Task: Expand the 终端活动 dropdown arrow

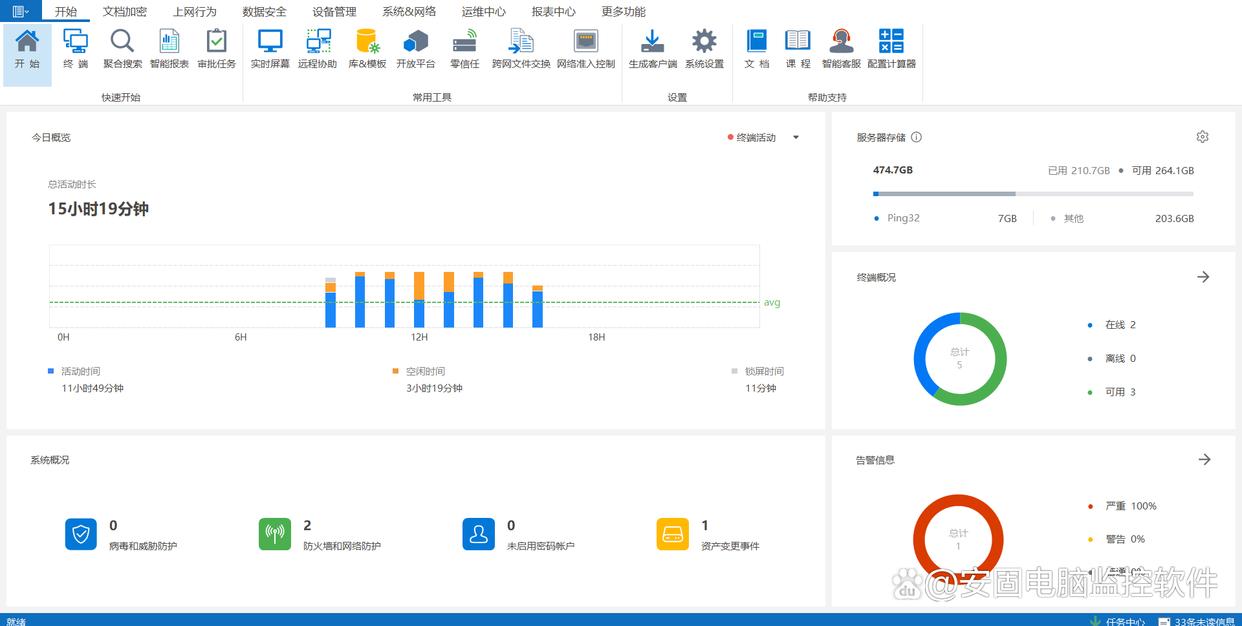Action: pos(796,138)
